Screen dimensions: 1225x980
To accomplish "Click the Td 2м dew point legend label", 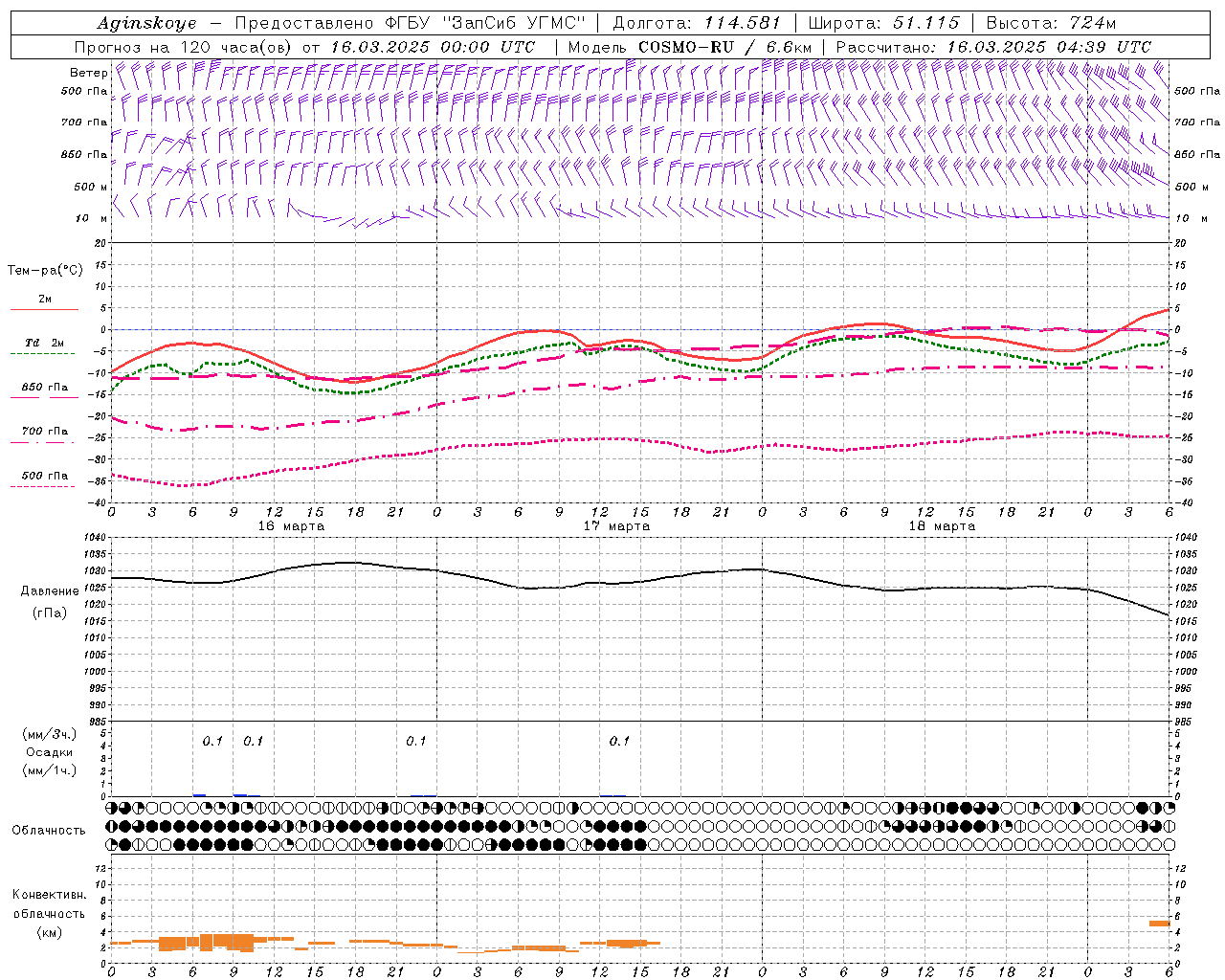I will (x=45, y=343).
